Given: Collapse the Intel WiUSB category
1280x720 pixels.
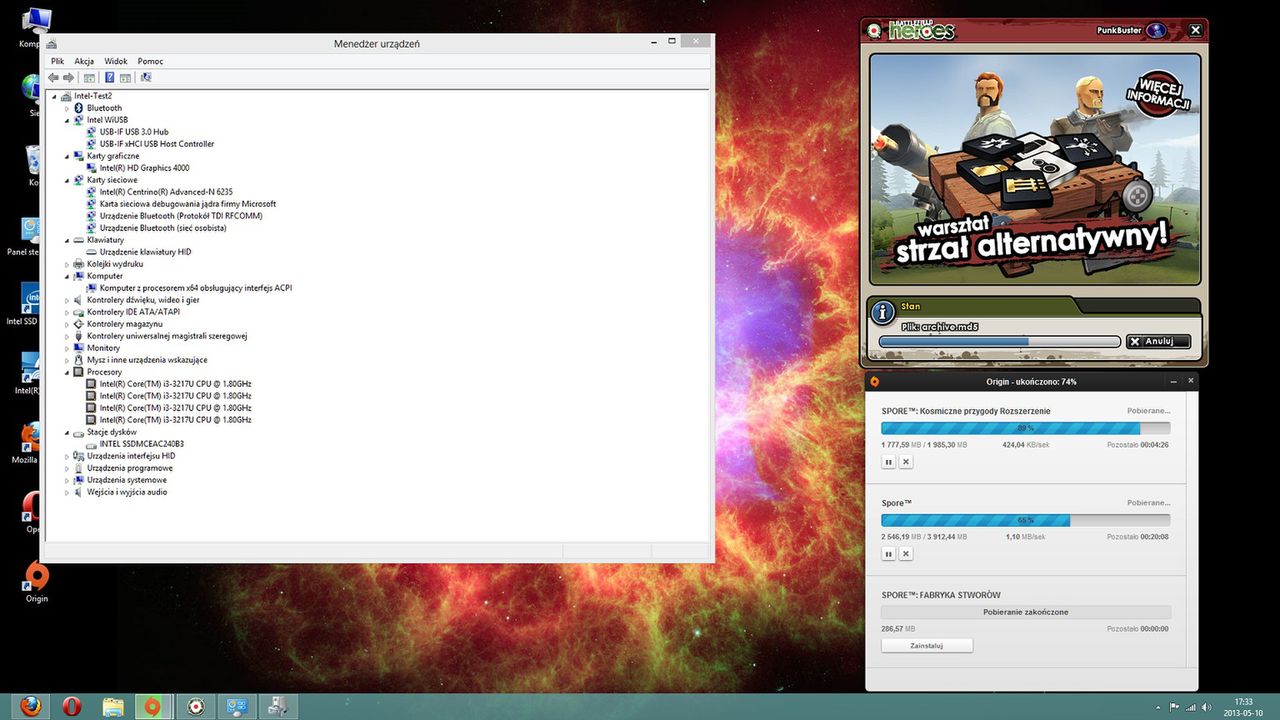Looking at the screenshot, I should coord(67,120).
